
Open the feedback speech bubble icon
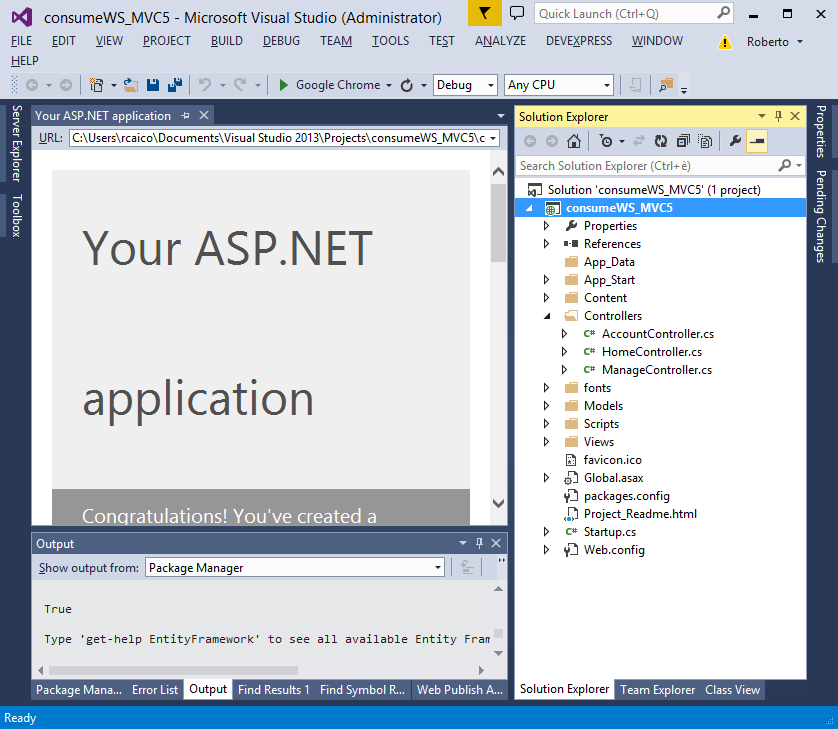[x=517, y=13]
